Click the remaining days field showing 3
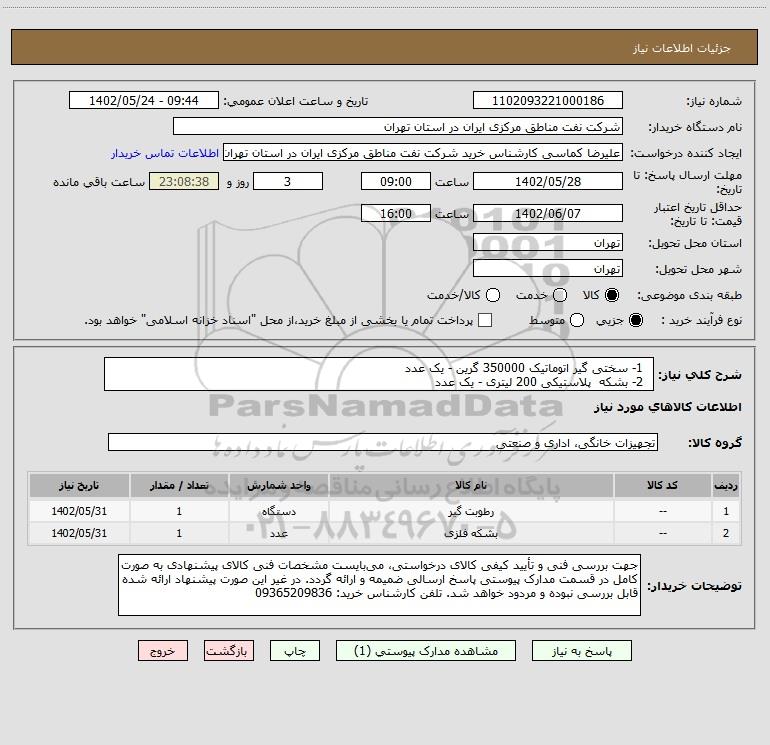The height and width of the screenshot is (745, 770). (288, 182)
